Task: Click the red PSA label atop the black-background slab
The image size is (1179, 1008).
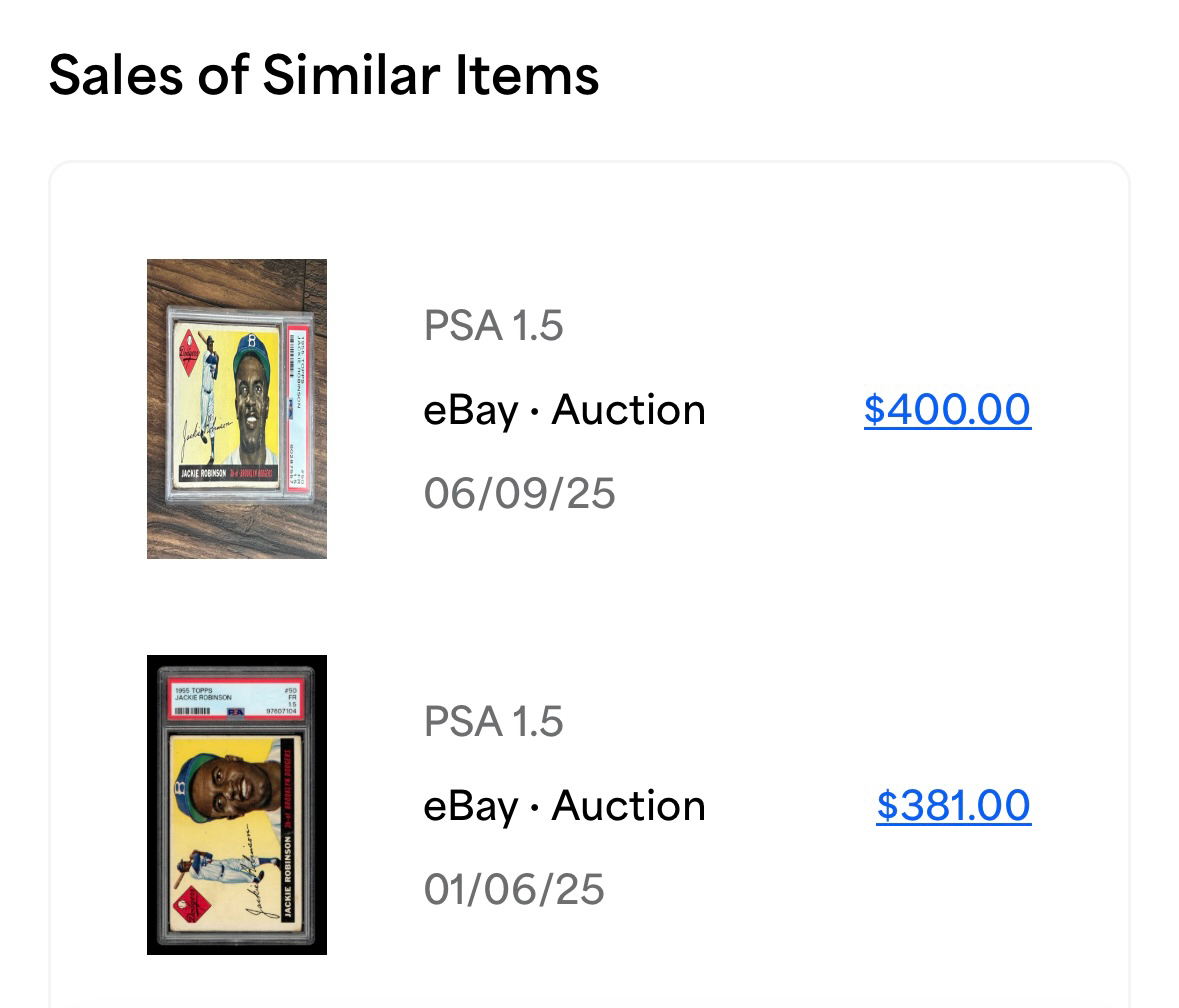Action: [x=236, y=700]
